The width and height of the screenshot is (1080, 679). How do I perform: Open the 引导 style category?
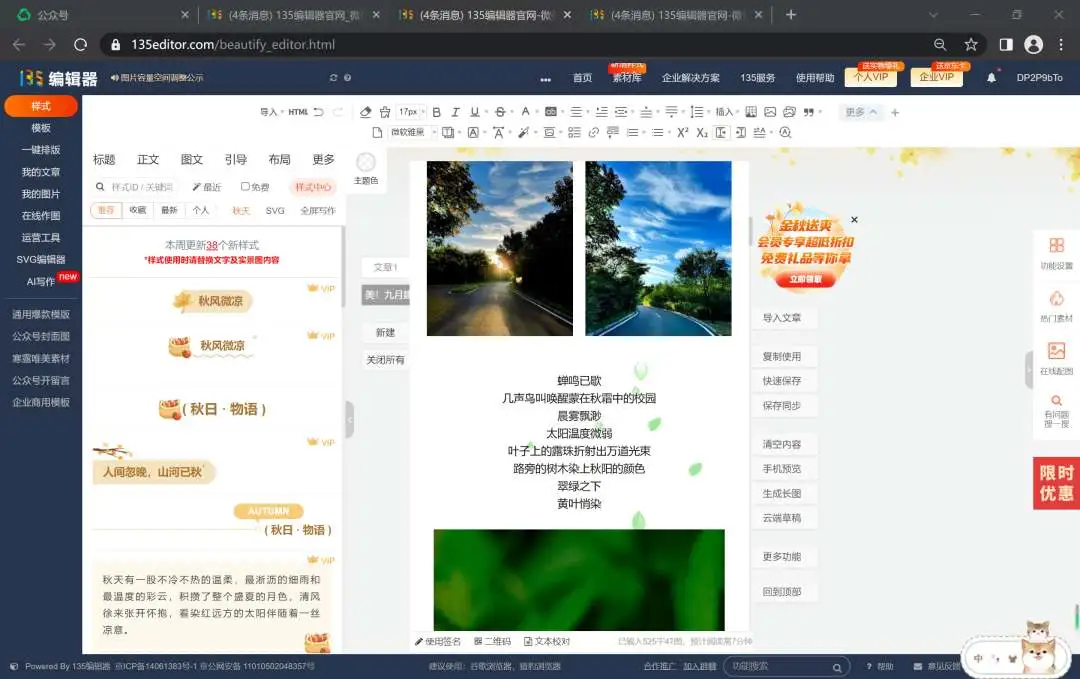click(236, 160)
